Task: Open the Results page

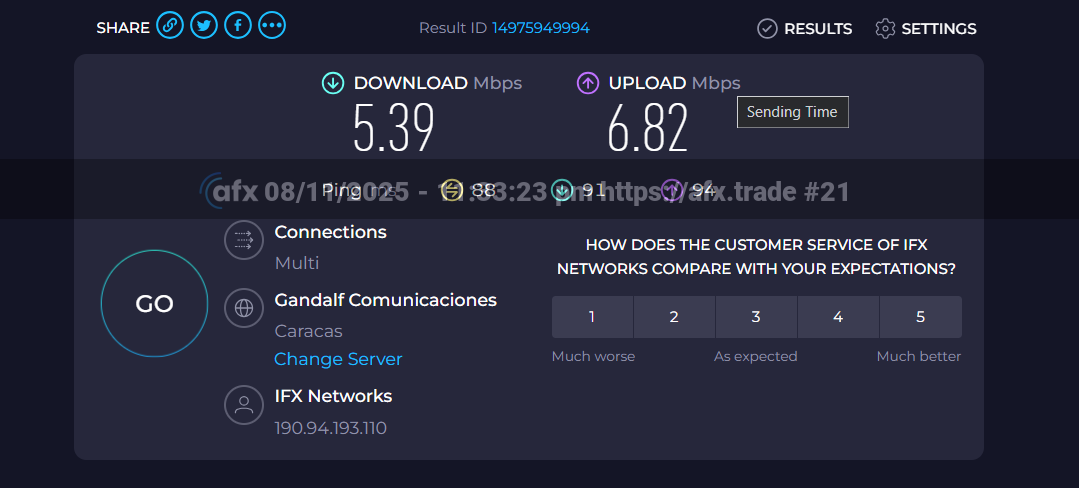Action: (805, 29)
